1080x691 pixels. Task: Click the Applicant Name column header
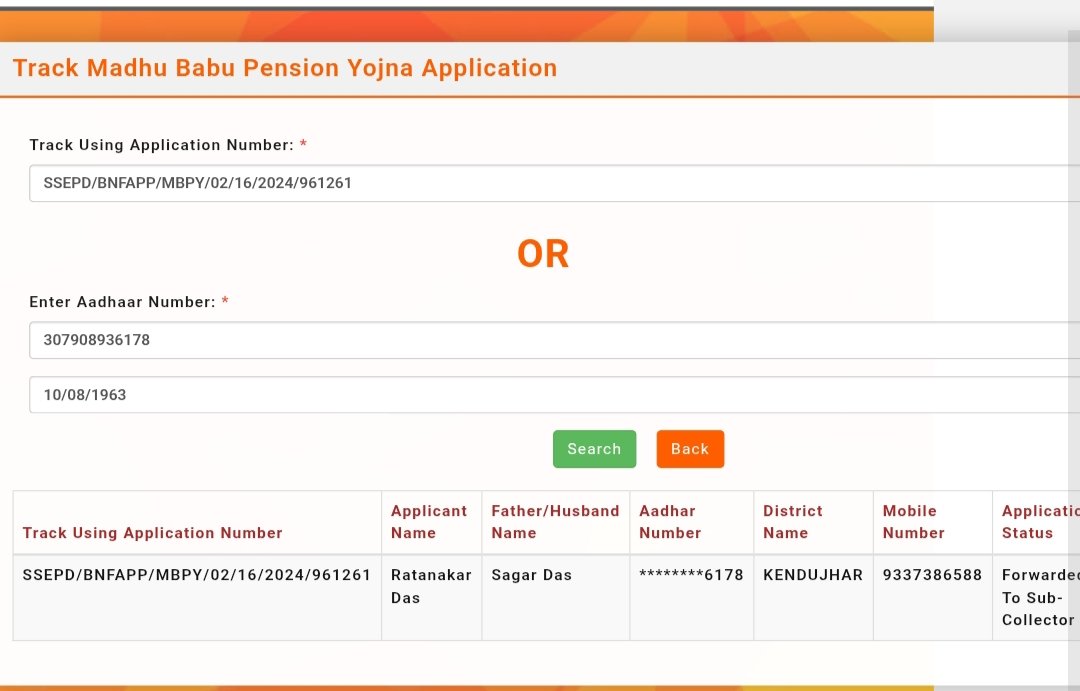(431, 522)
